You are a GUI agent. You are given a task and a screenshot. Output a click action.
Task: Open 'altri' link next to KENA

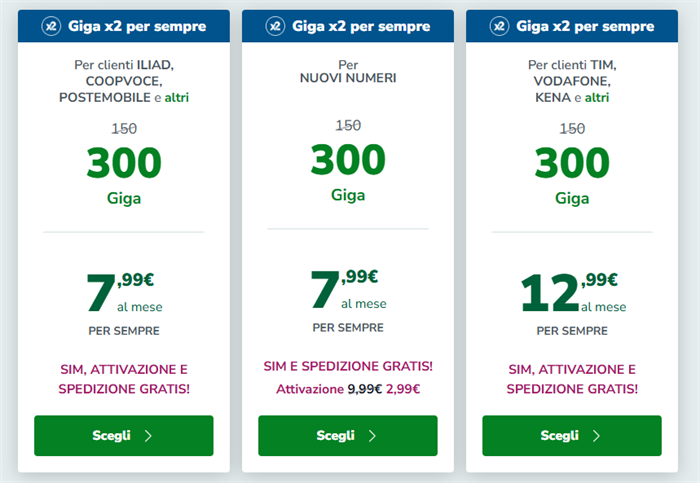click(597, 97)
